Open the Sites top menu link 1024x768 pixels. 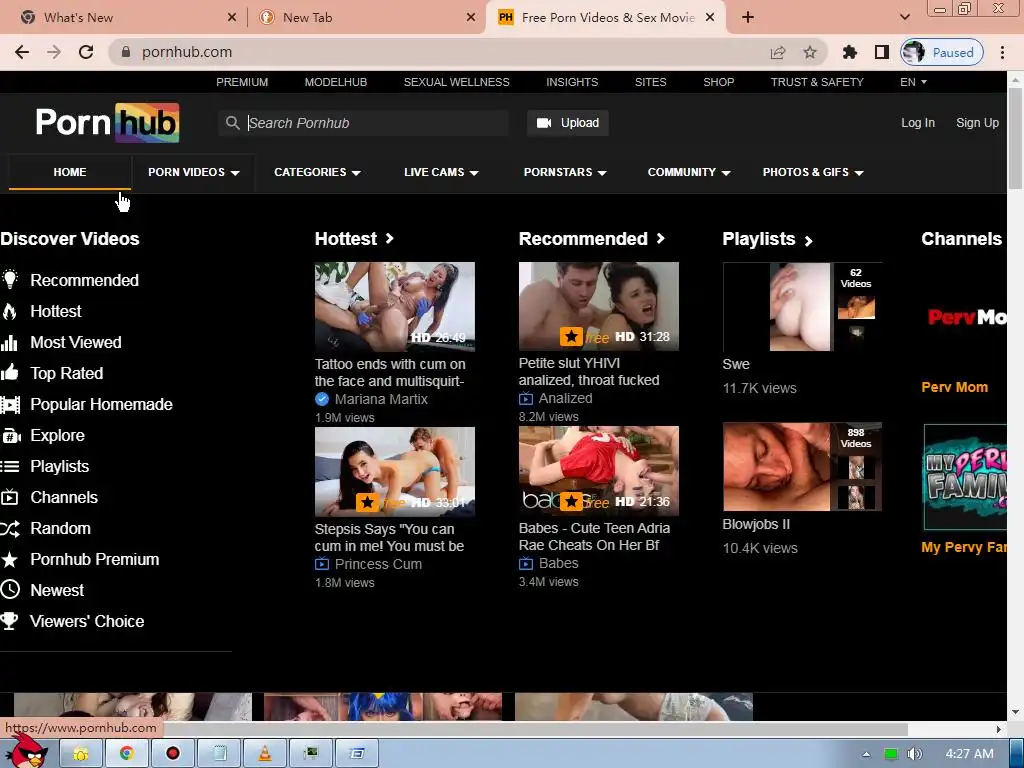(x=650, y=82)
